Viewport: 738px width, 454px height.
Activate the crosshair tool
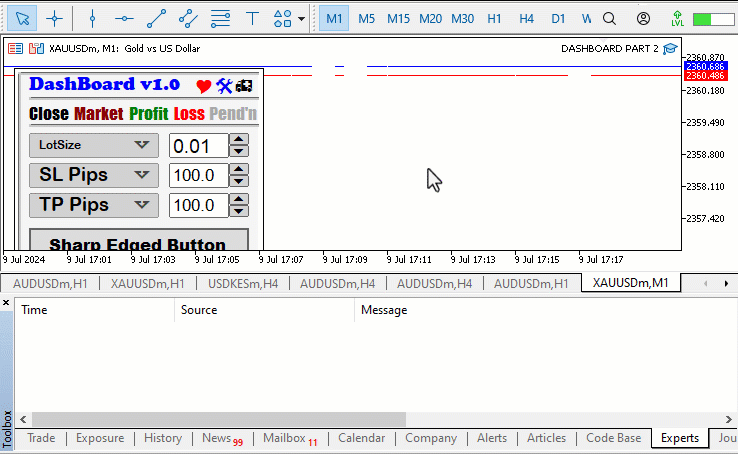(x=55, y=19)
